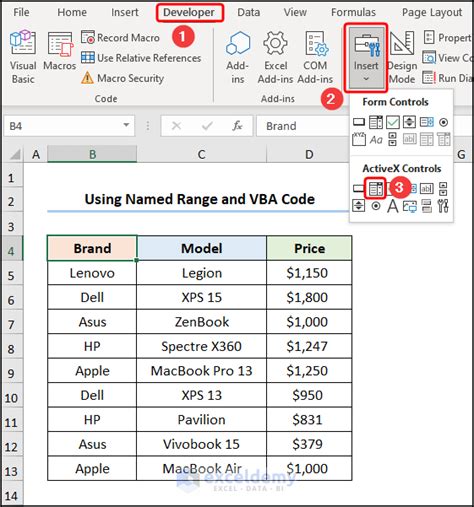This screenshot has width=474, height=507.
Task: Select all cells with corner triangle
Action: click(14, 154)
